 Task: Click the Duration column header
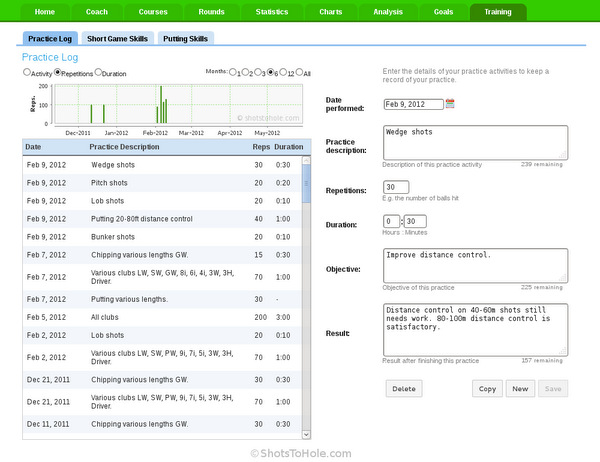click(x=289, y=147)
